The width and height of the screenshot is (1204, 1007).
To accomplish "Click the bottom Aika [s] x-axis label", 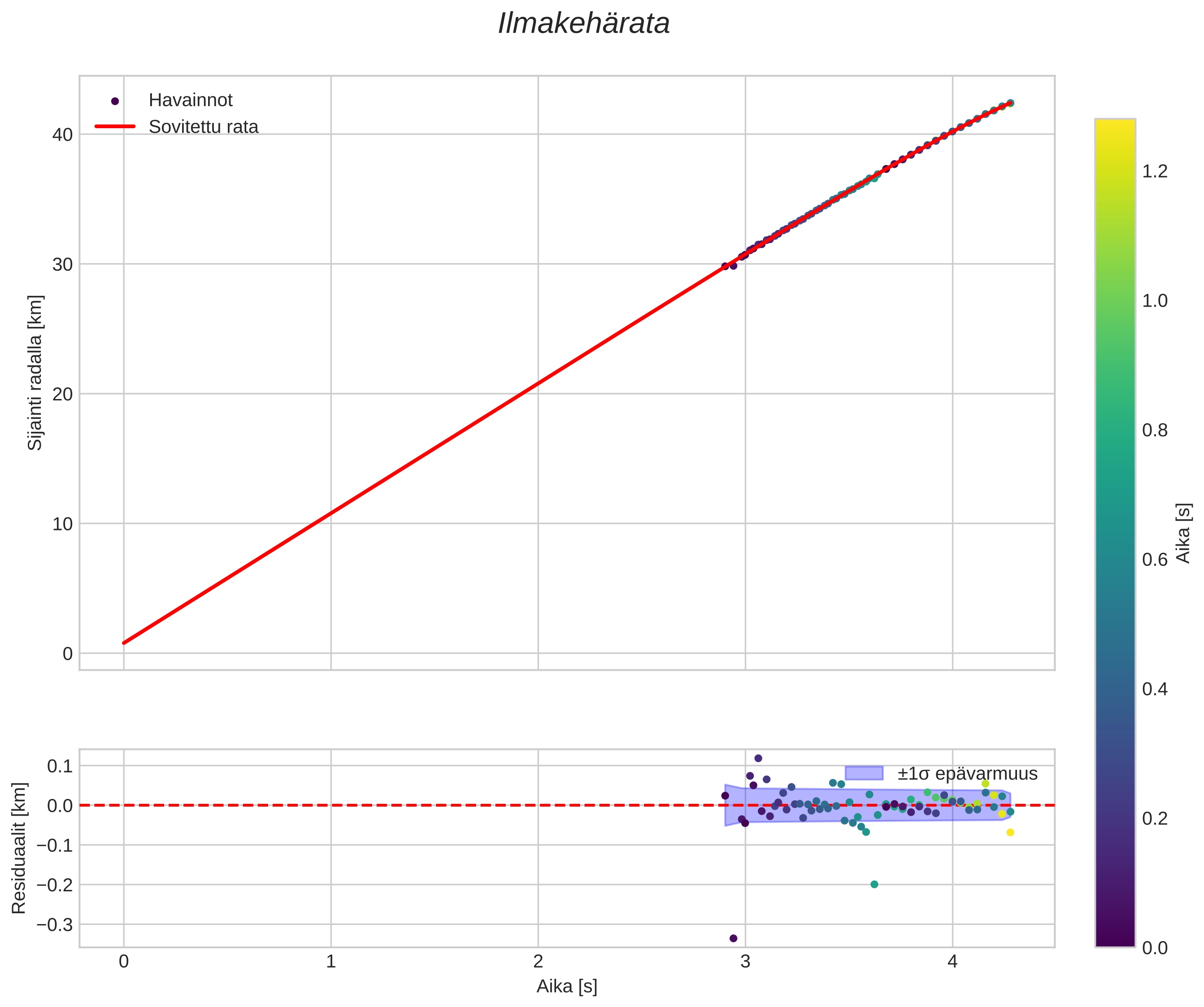I will click(x=566, y=986).
